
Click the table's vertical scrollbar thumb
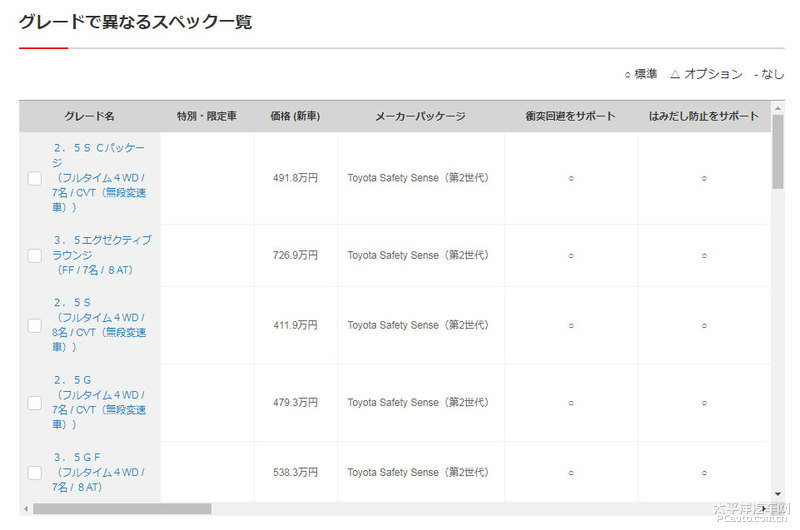tap(778, 150)
